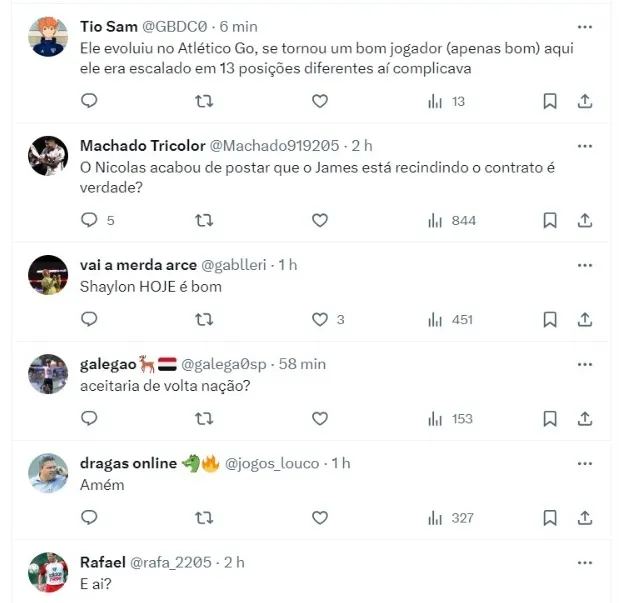
Task: Share dragas online's 'Amém' tweet
Action: coord(585,518)
